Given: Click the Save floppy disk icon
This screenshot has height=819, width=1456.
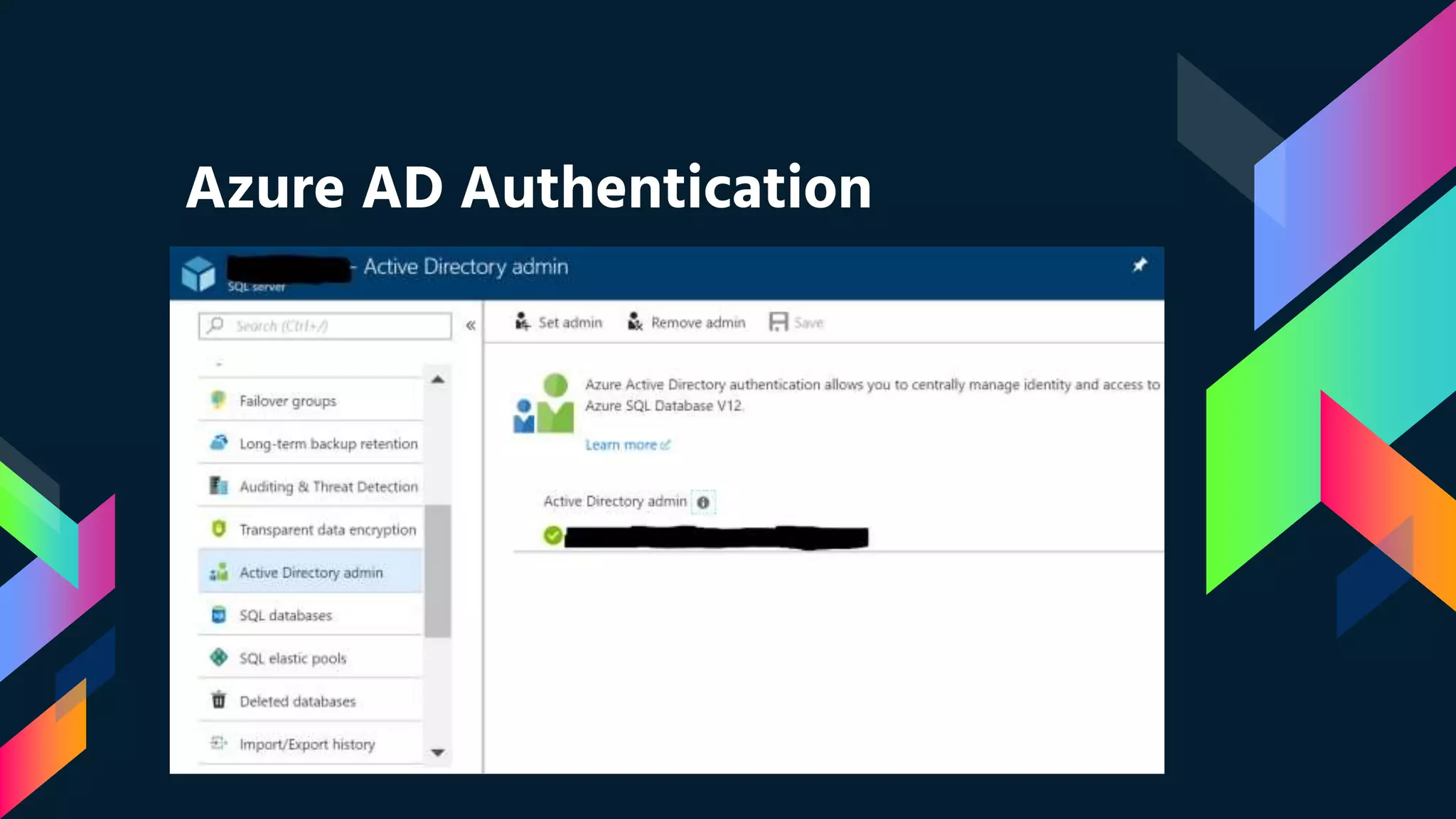Looking at the screenshot, I should coord(778,322).
